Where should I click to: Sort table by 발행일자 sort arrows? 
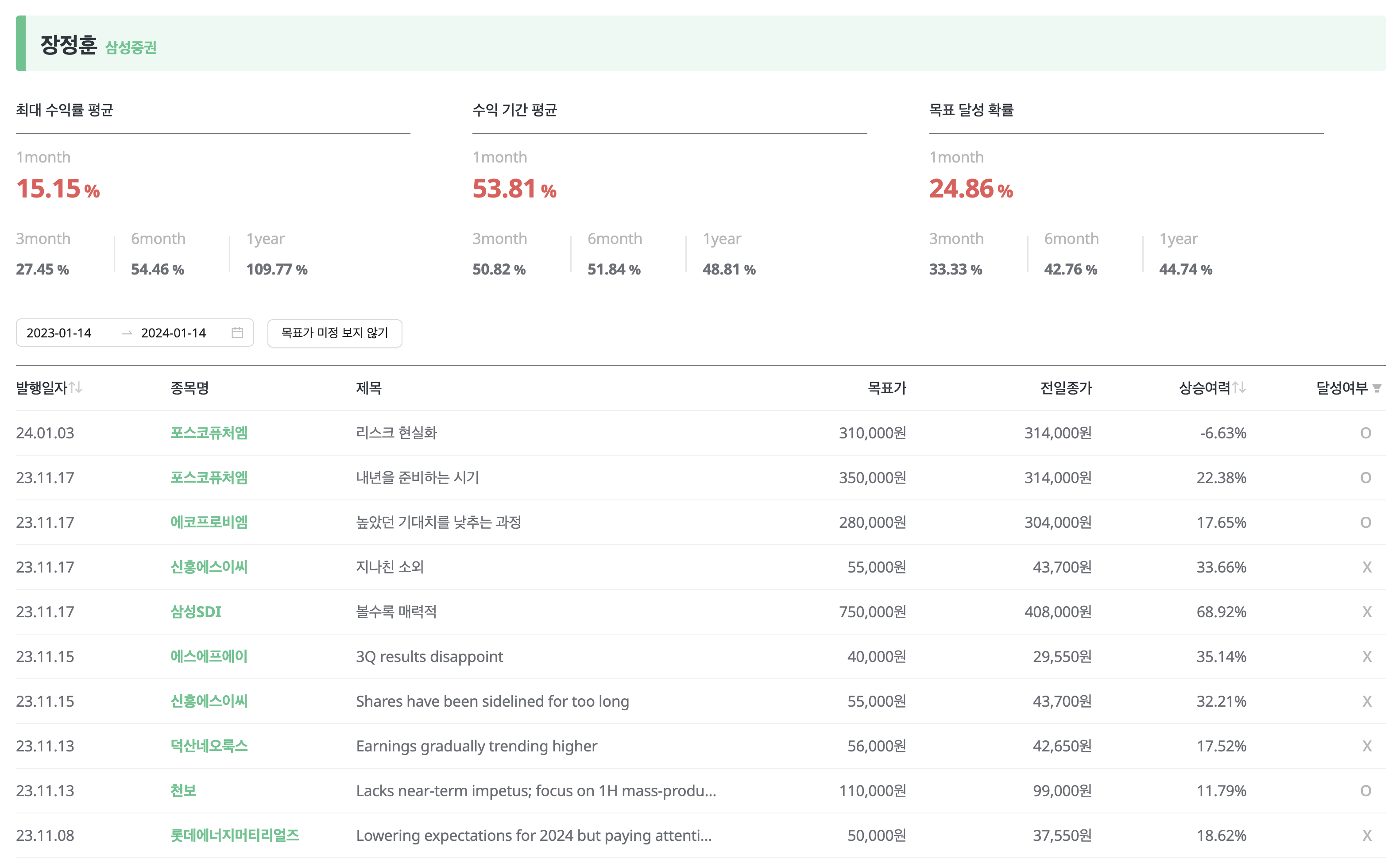[76, 387]
